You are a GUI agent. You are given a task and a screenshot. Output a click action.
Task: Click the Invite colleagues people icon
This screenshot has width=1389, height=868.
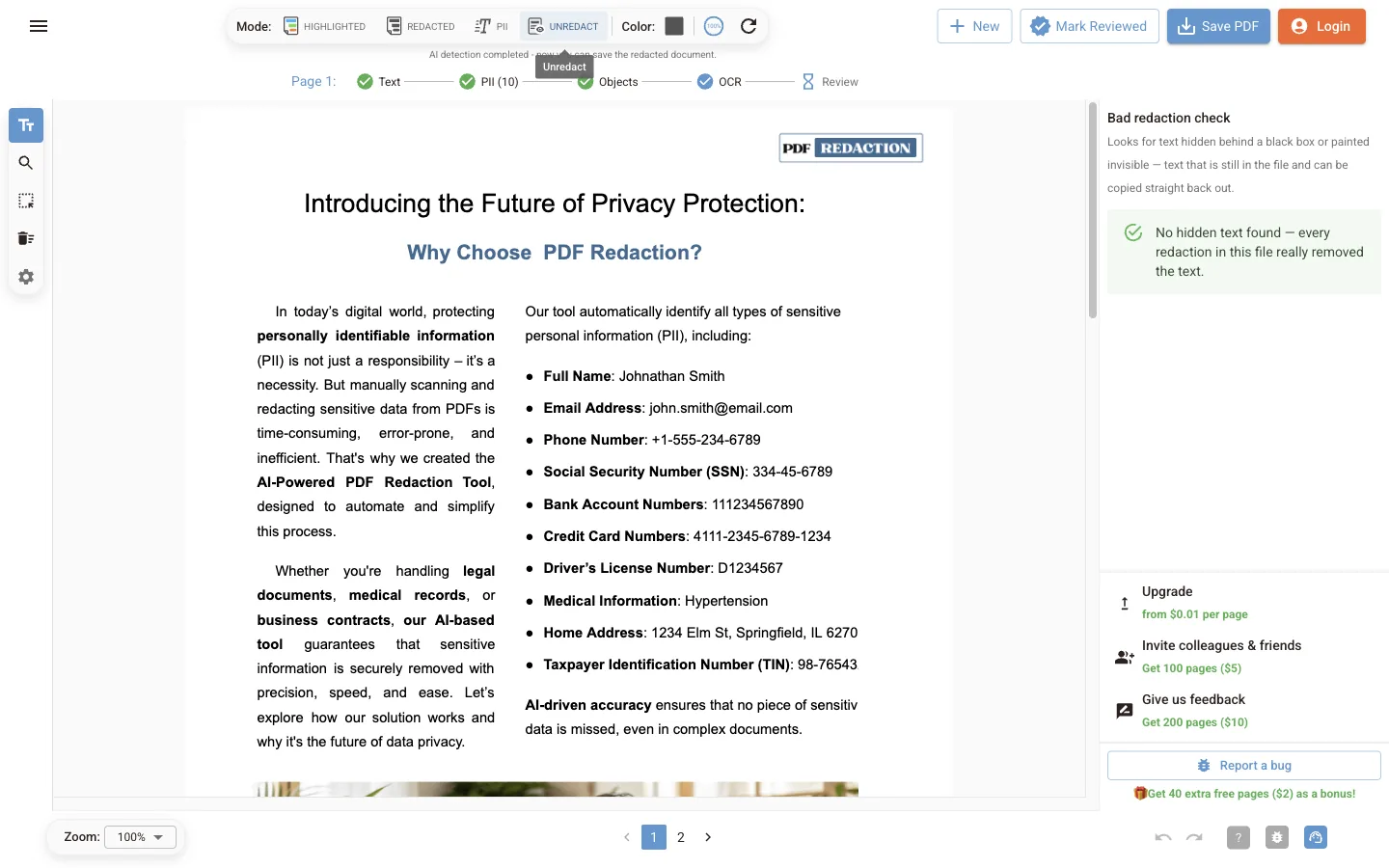coord(1124,657)
